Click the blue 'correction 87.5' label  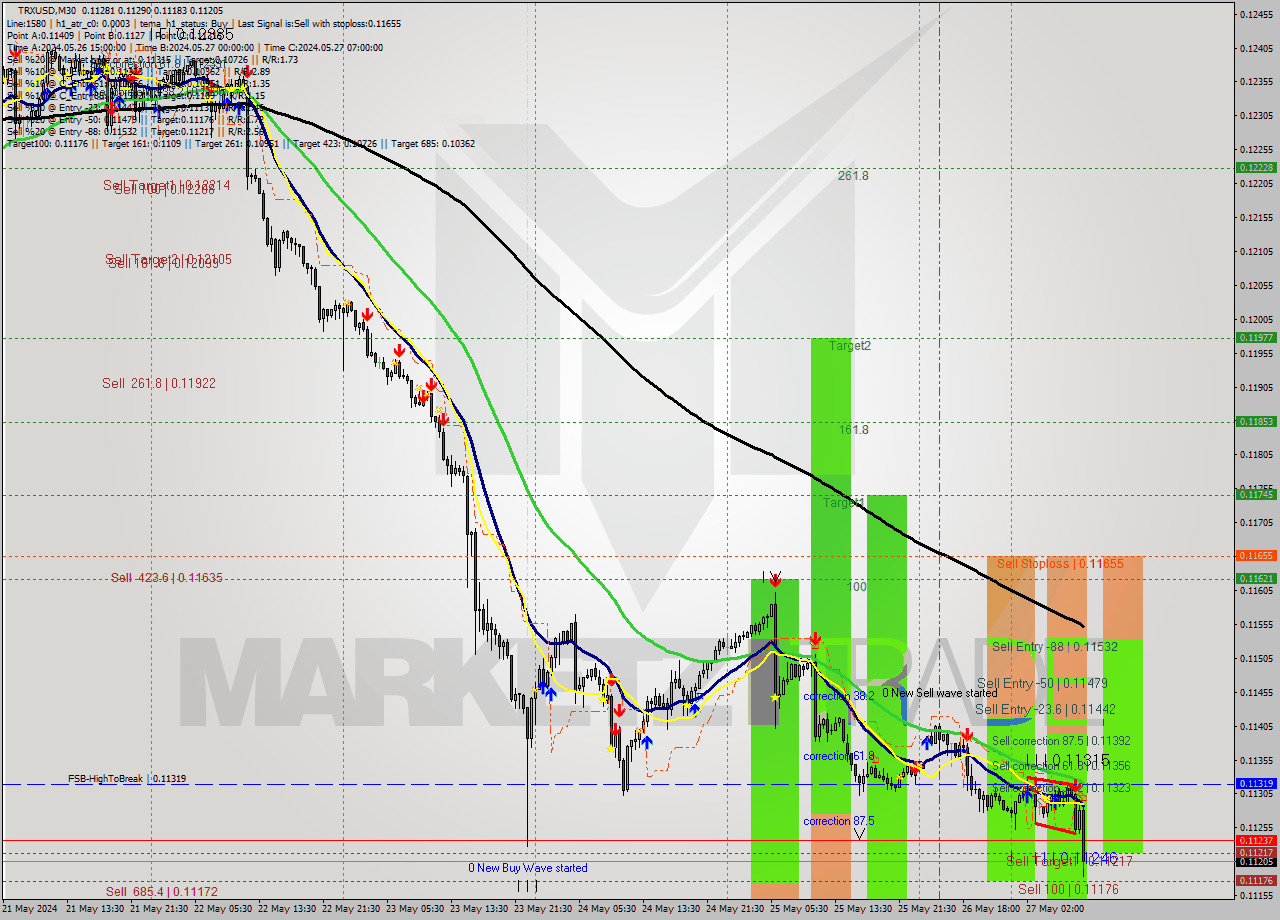[839, 821]
